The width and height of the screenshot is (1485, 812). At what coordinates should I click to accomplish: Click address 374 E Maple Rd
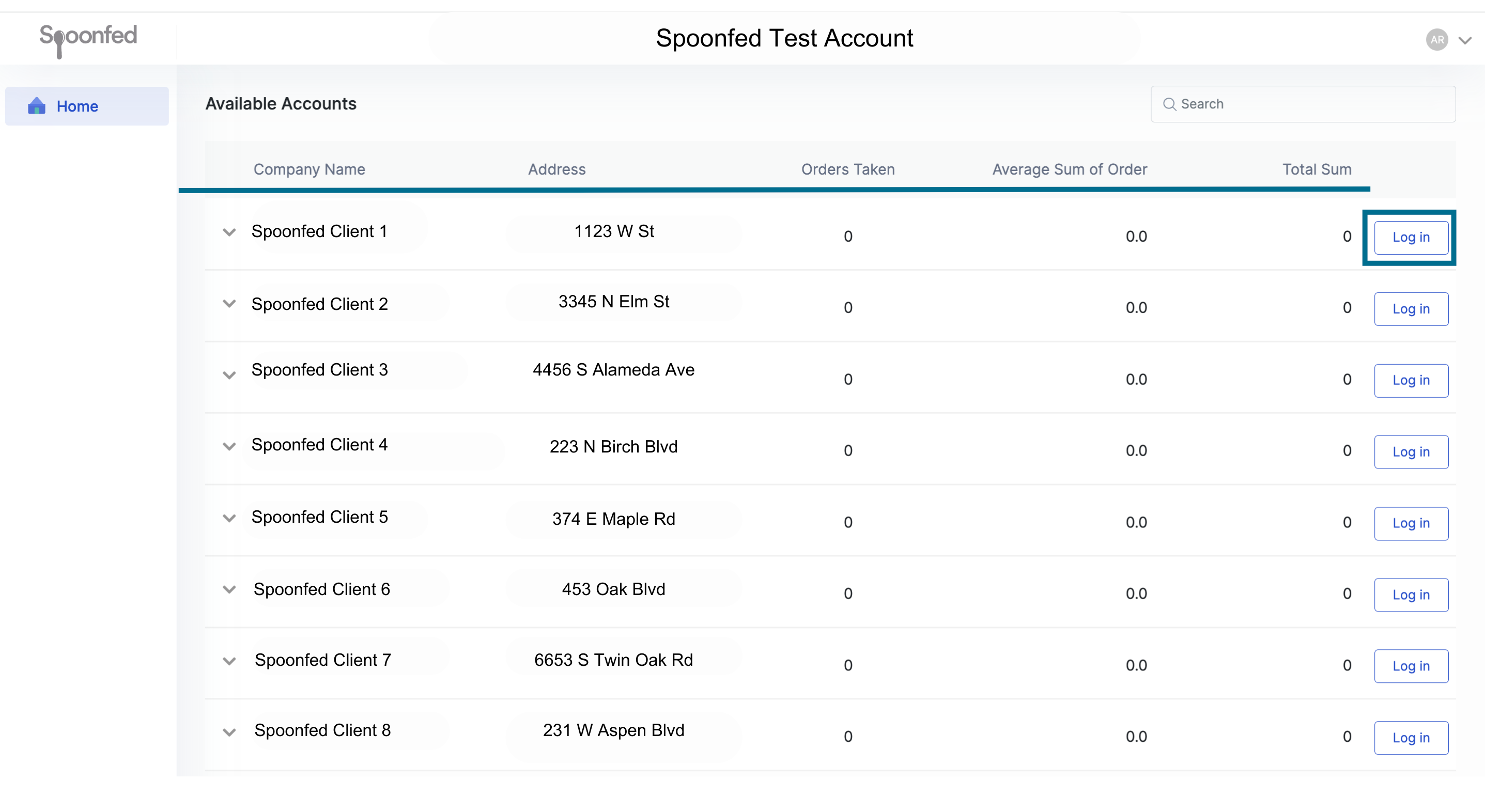point(613,519)
